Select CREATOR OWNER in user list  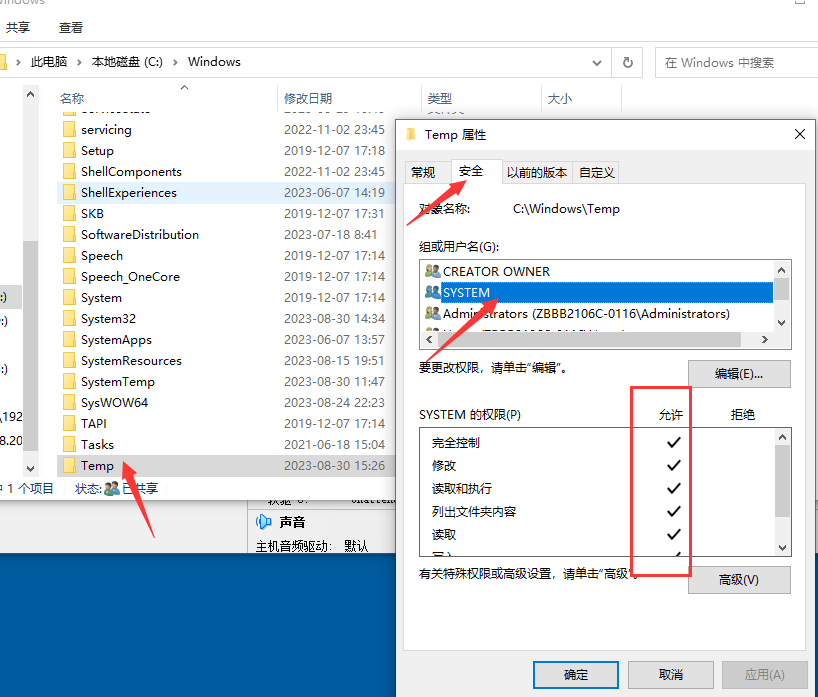pyautogui.click(x=598, y=271)
